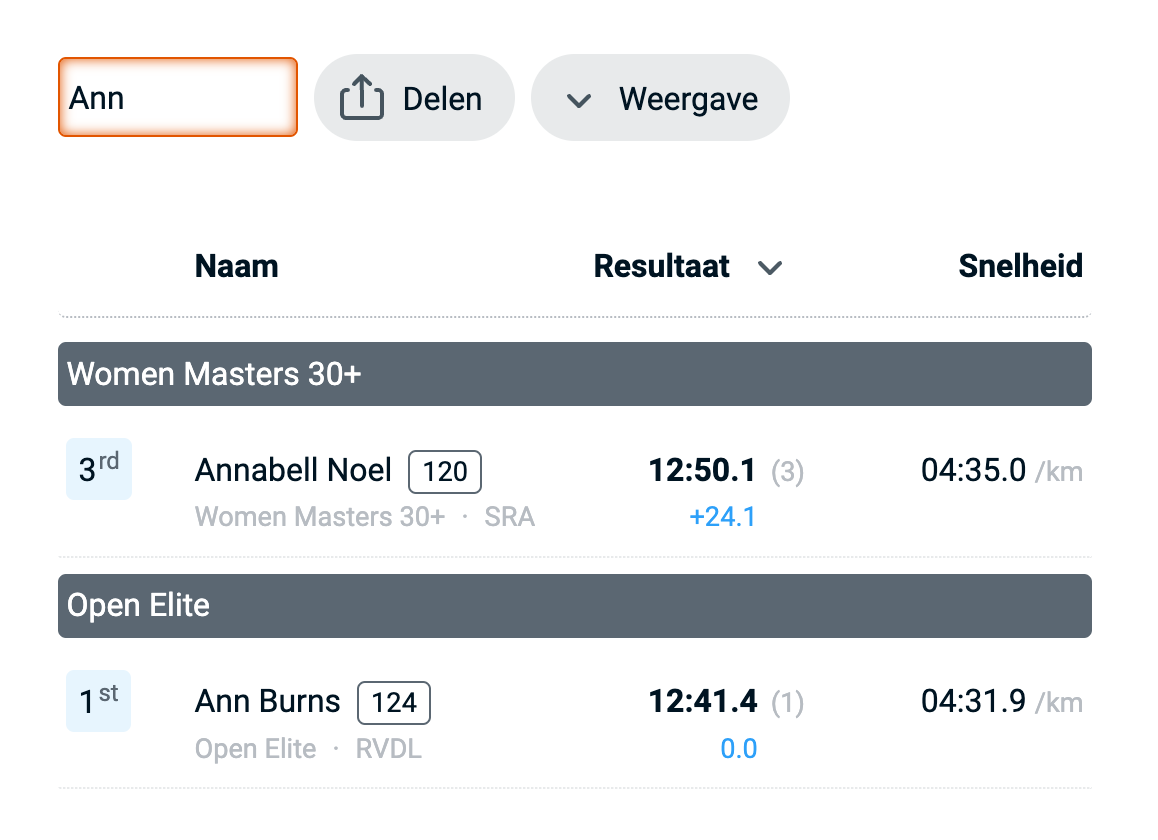
Task: Click Annabell Noel's time 12:50.1
Action: 702,471
